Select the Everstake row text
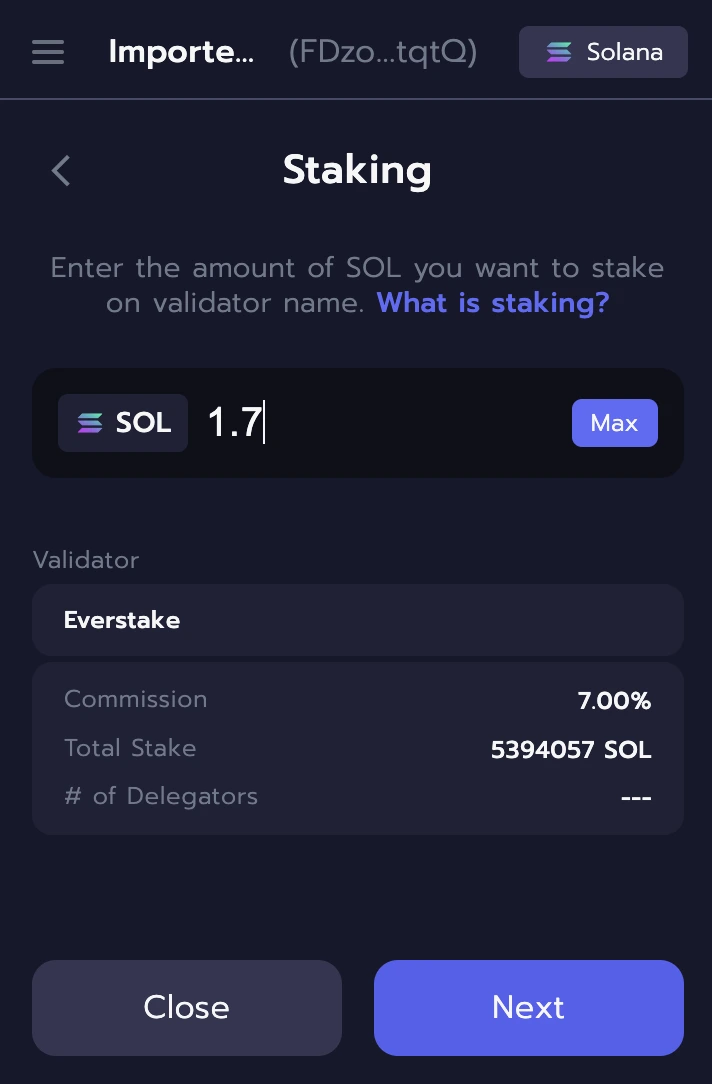Screen dimensions: 712x1084 (121, 620)
